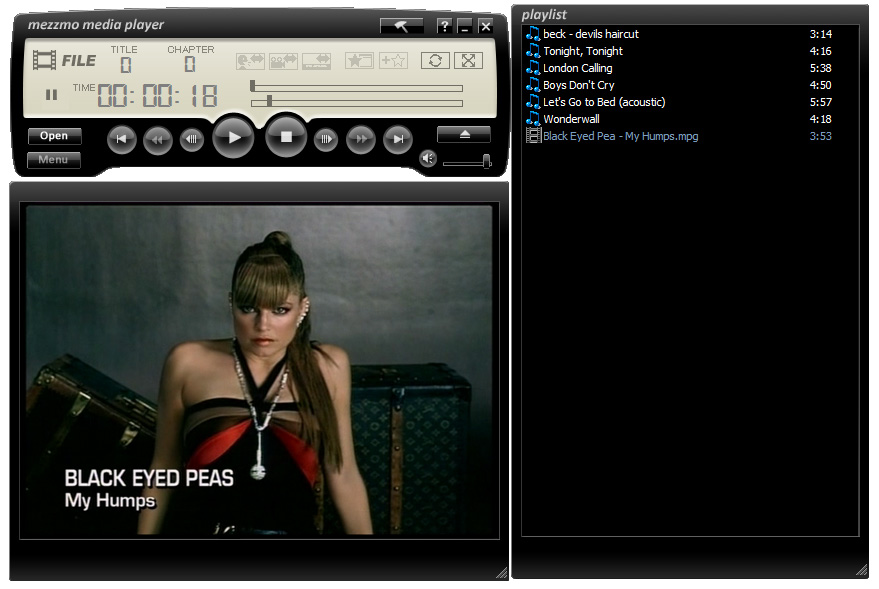Select 'Tonight, Tonight' in the playlist
The height and width of the screenshot is (589, 879).
pyautogui.click(x=583, y=52)
